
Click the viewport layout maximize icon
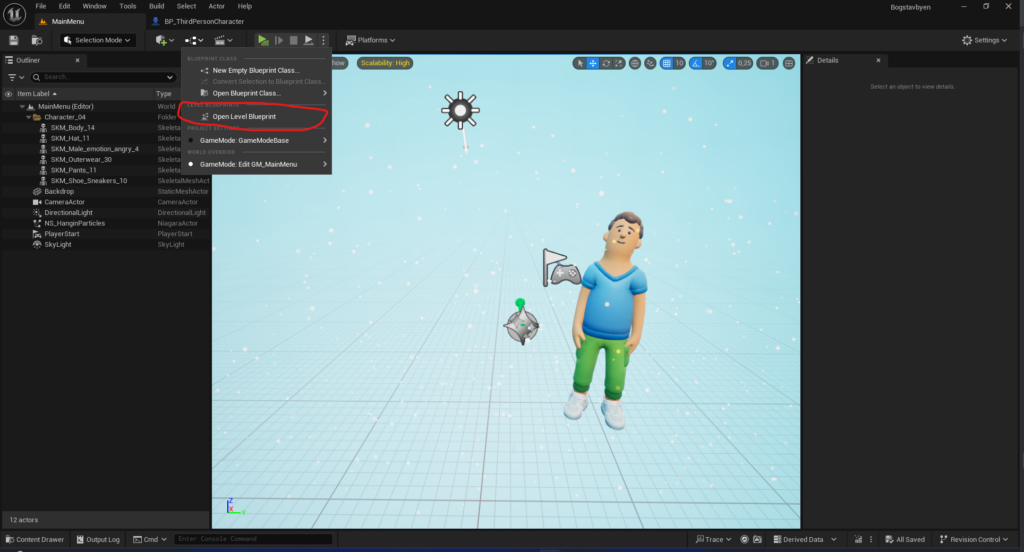[789, 63]
